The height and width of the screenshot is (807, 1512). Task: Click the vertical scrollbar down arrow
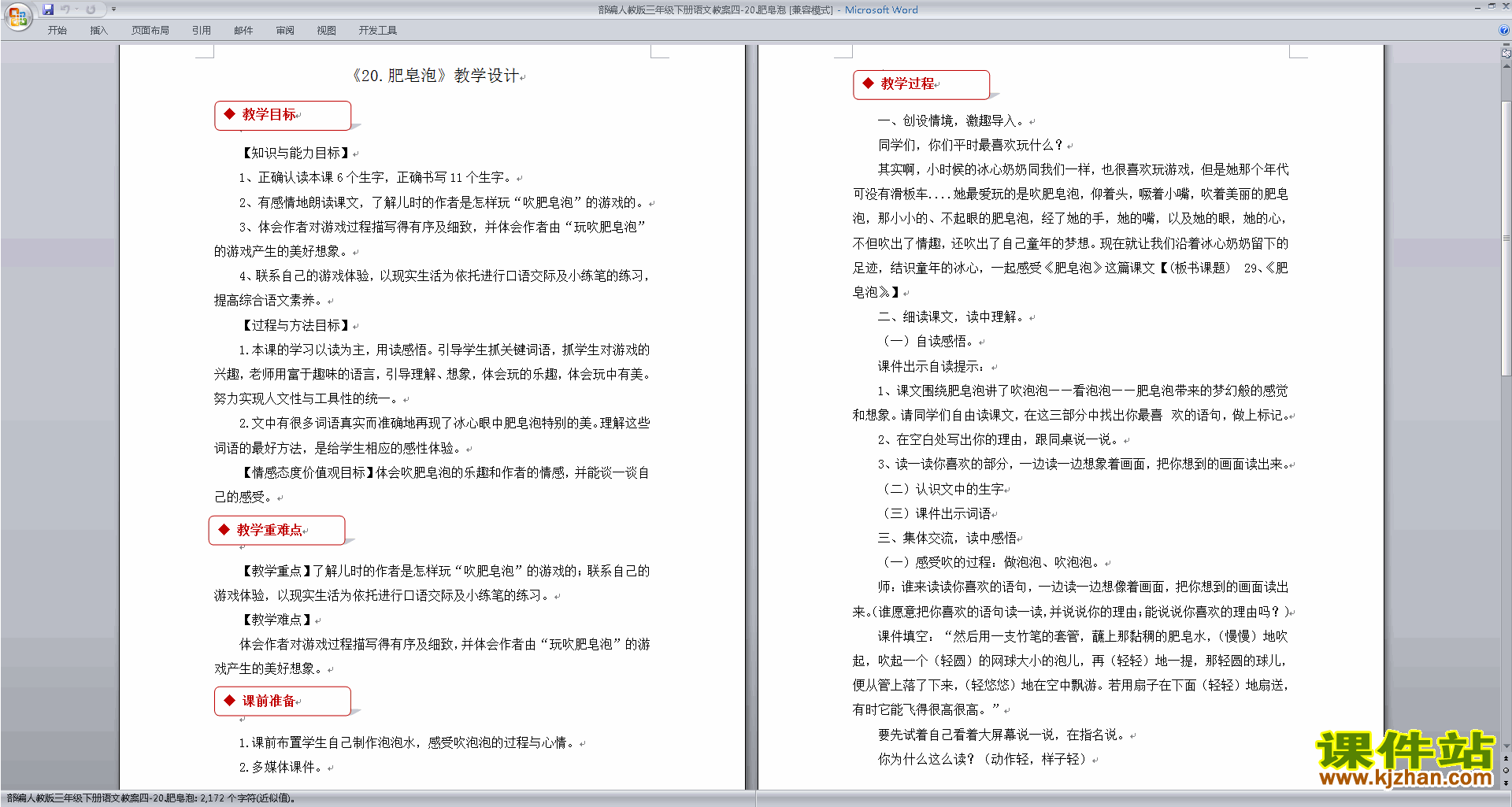click(x=1506, y=746)
